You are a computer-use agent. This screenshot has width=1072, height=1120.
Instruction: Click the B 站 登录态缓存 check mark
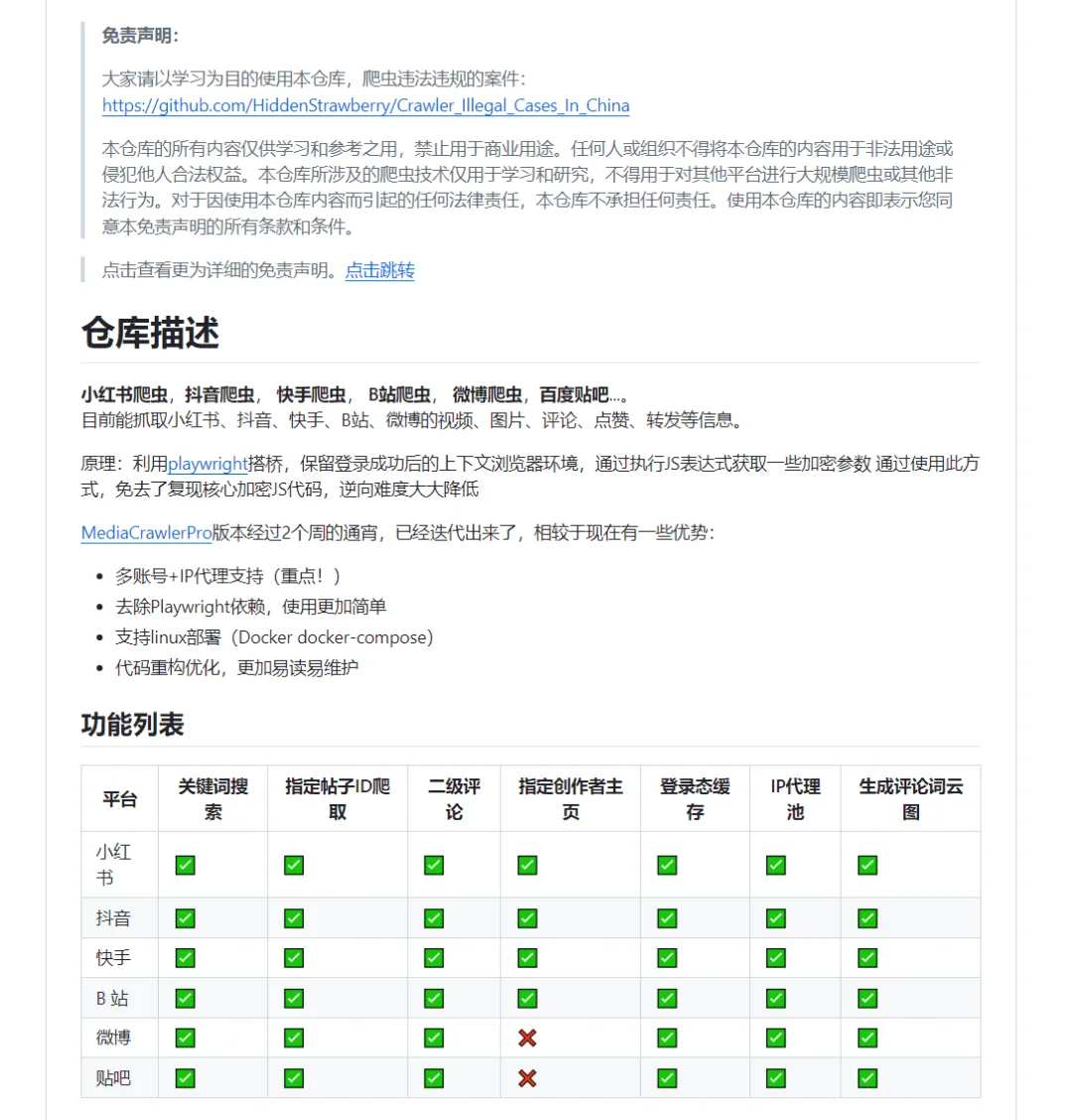point(667,998)
